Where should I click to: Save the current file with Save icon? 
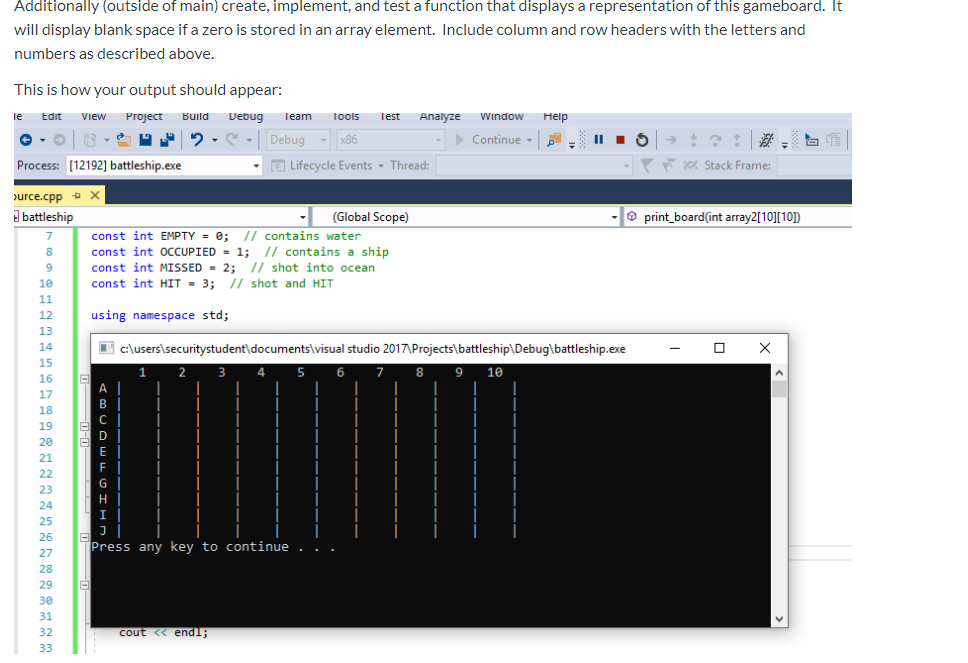click(x=146, y=140)
